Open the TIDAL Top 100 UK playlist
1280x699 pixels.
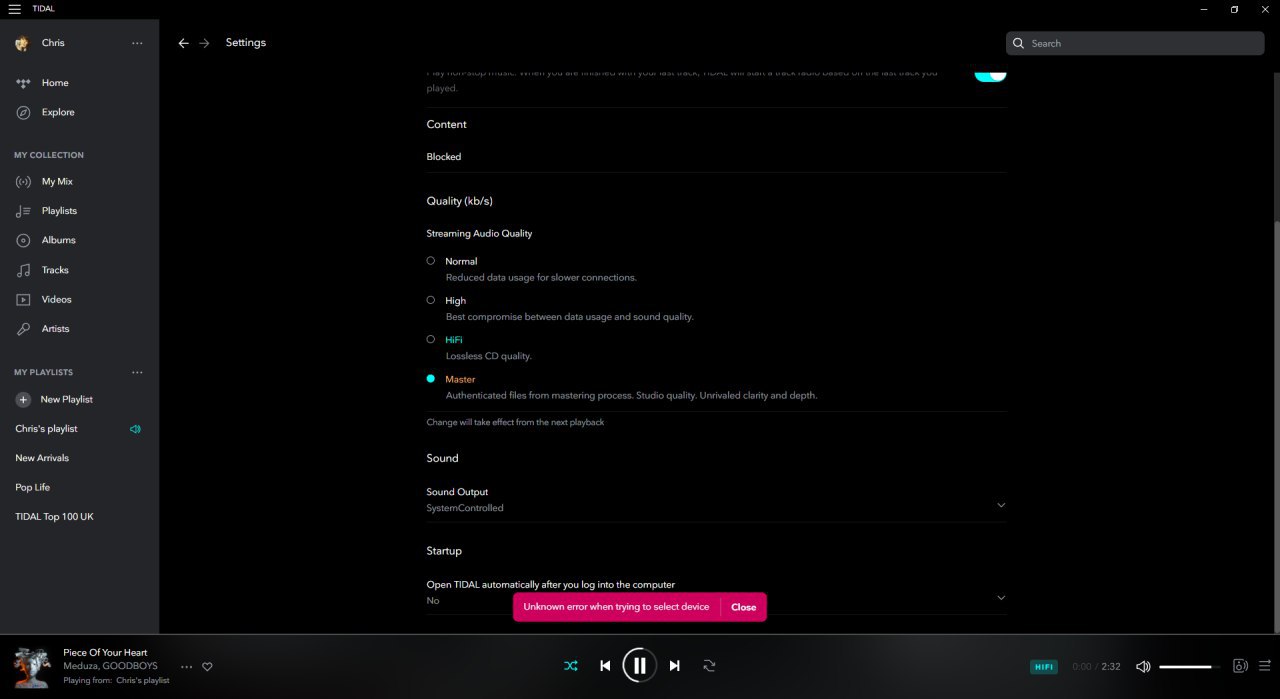54,517
